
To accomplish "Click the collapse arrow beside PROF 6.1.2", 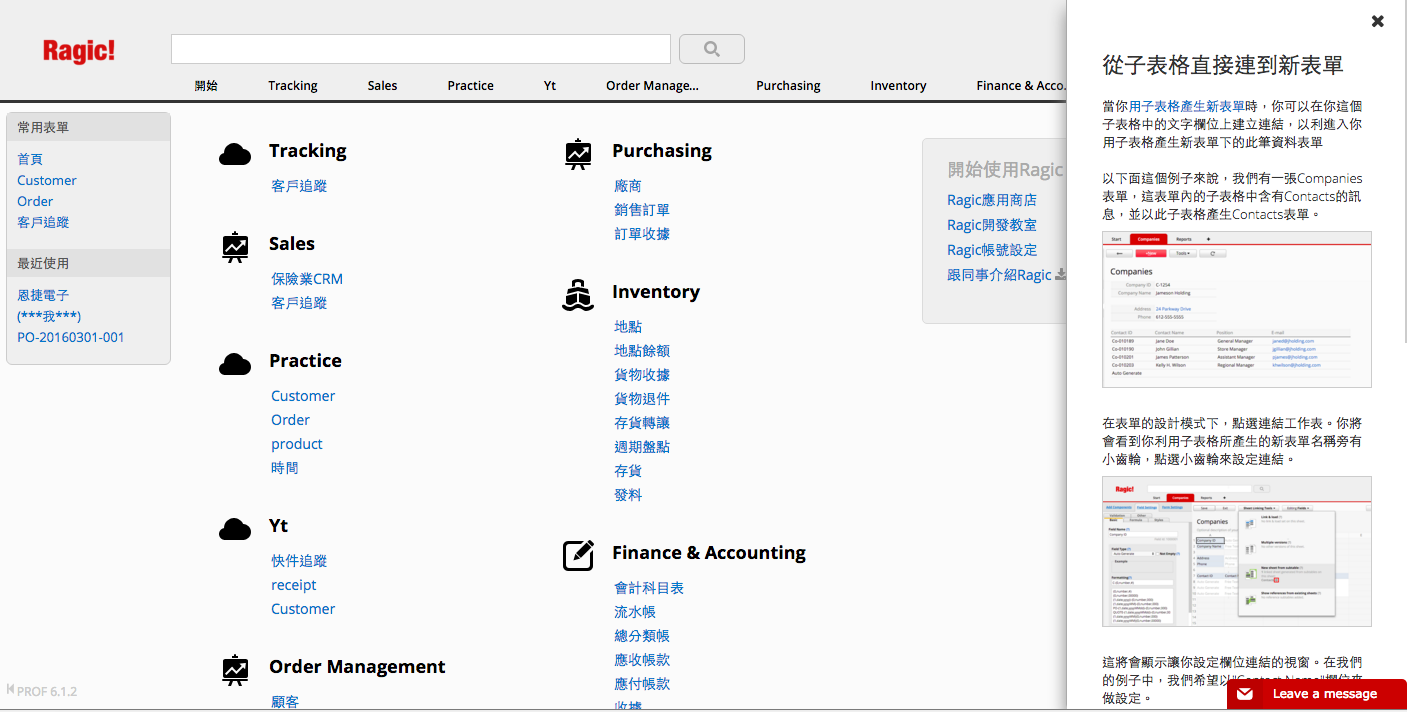I will tap(10, 689).
